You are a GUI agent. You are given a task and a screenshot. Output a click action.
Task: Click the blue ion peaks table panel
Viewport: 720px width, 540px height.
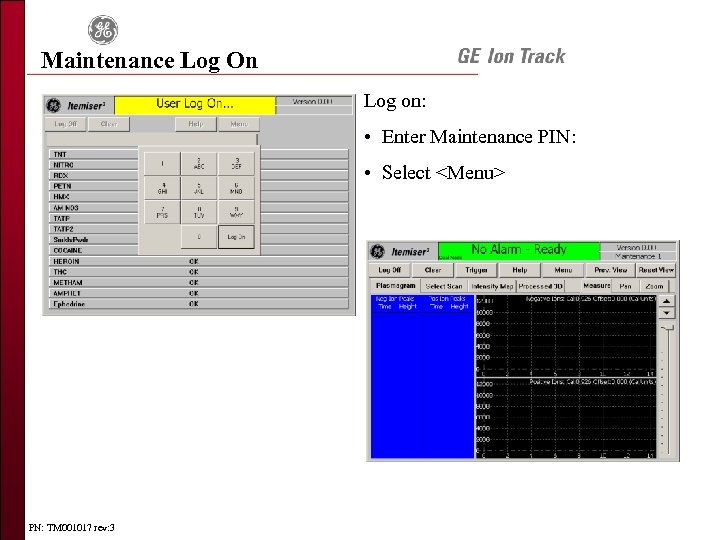[422, 377]
